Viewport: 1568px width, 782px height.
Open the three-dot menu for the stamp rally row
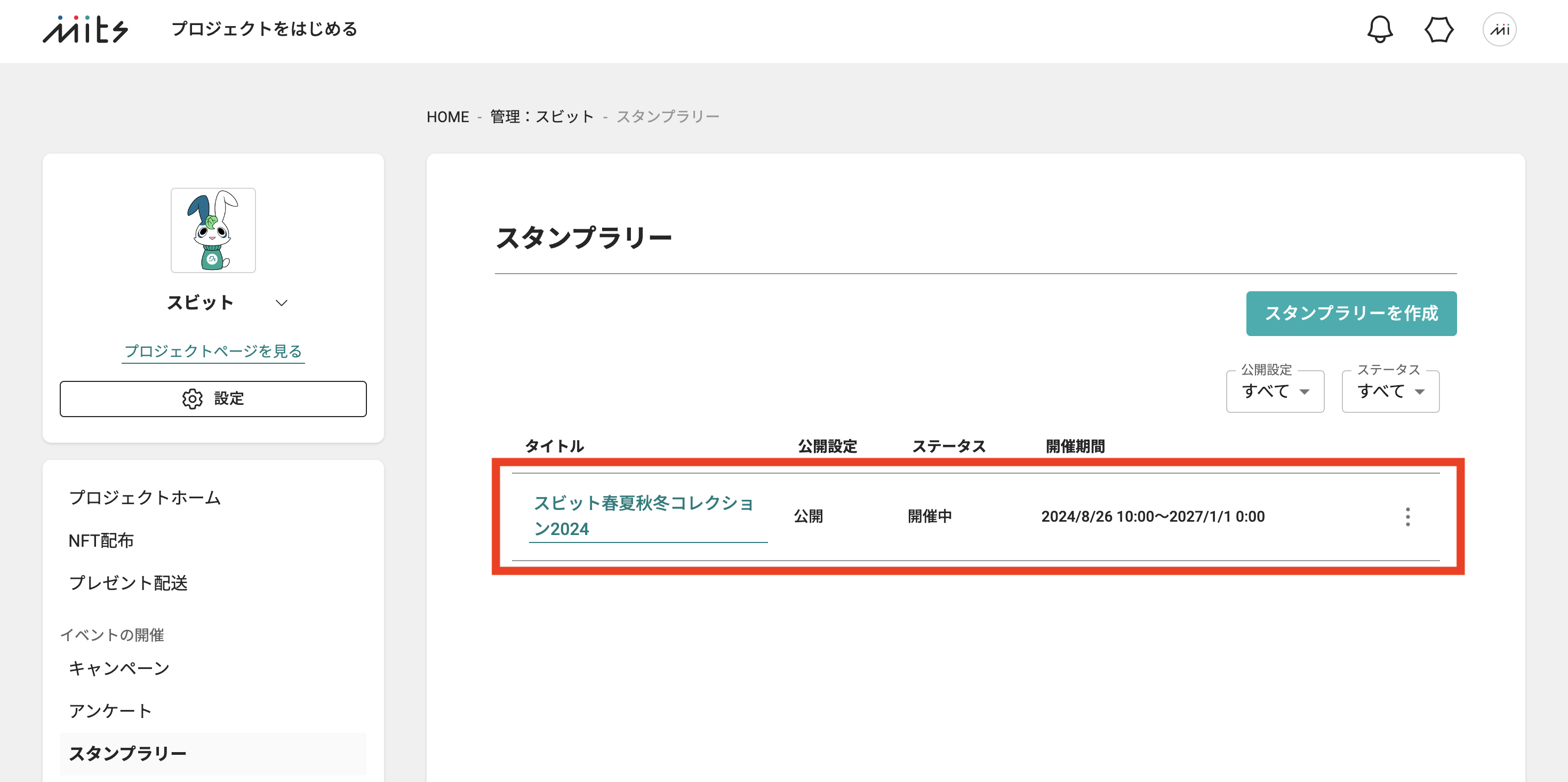pos(1407,516)
